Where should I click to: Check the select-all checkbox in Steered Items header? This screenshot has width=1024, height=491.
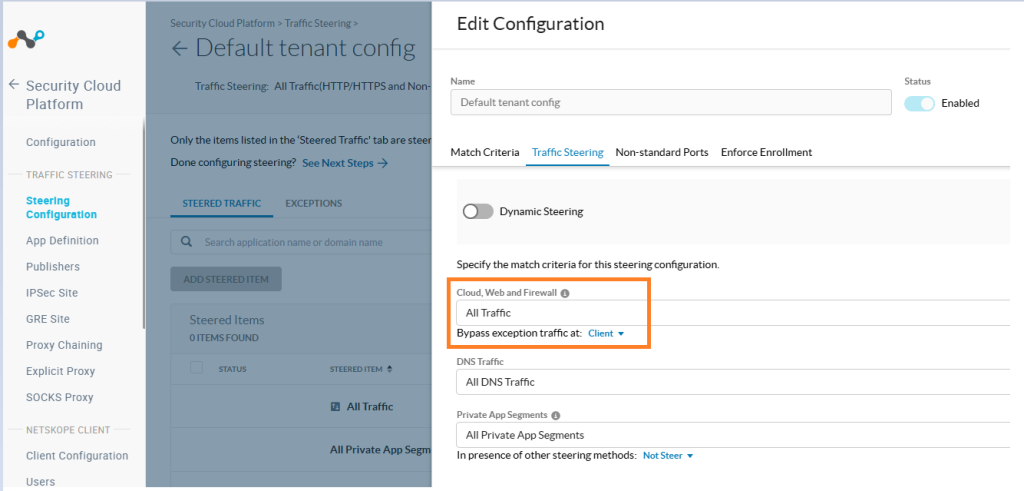point(197,367)
